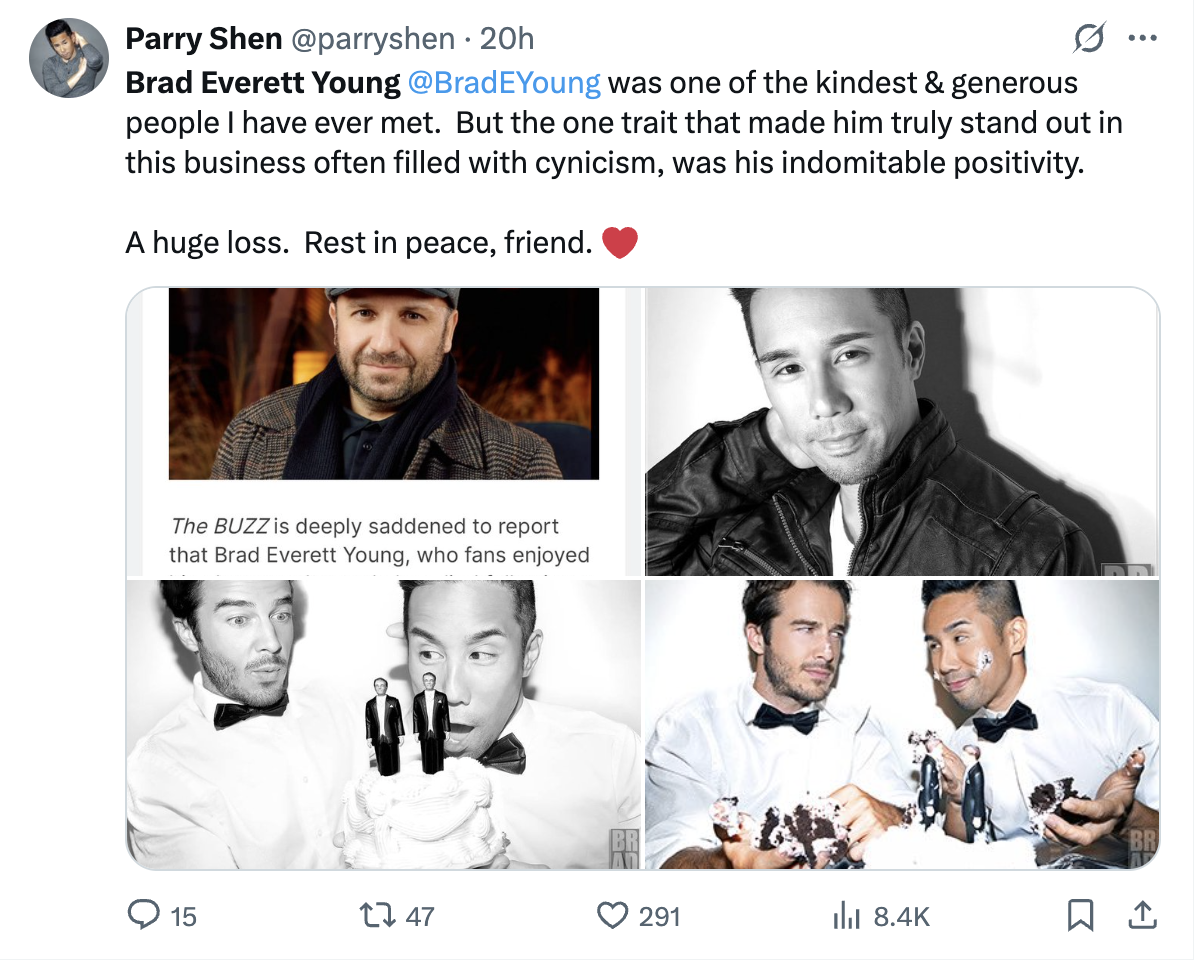Like the post with heart icon
Image resolution: width=1194 pixels, height=960 pixels.
pos(612,914)
